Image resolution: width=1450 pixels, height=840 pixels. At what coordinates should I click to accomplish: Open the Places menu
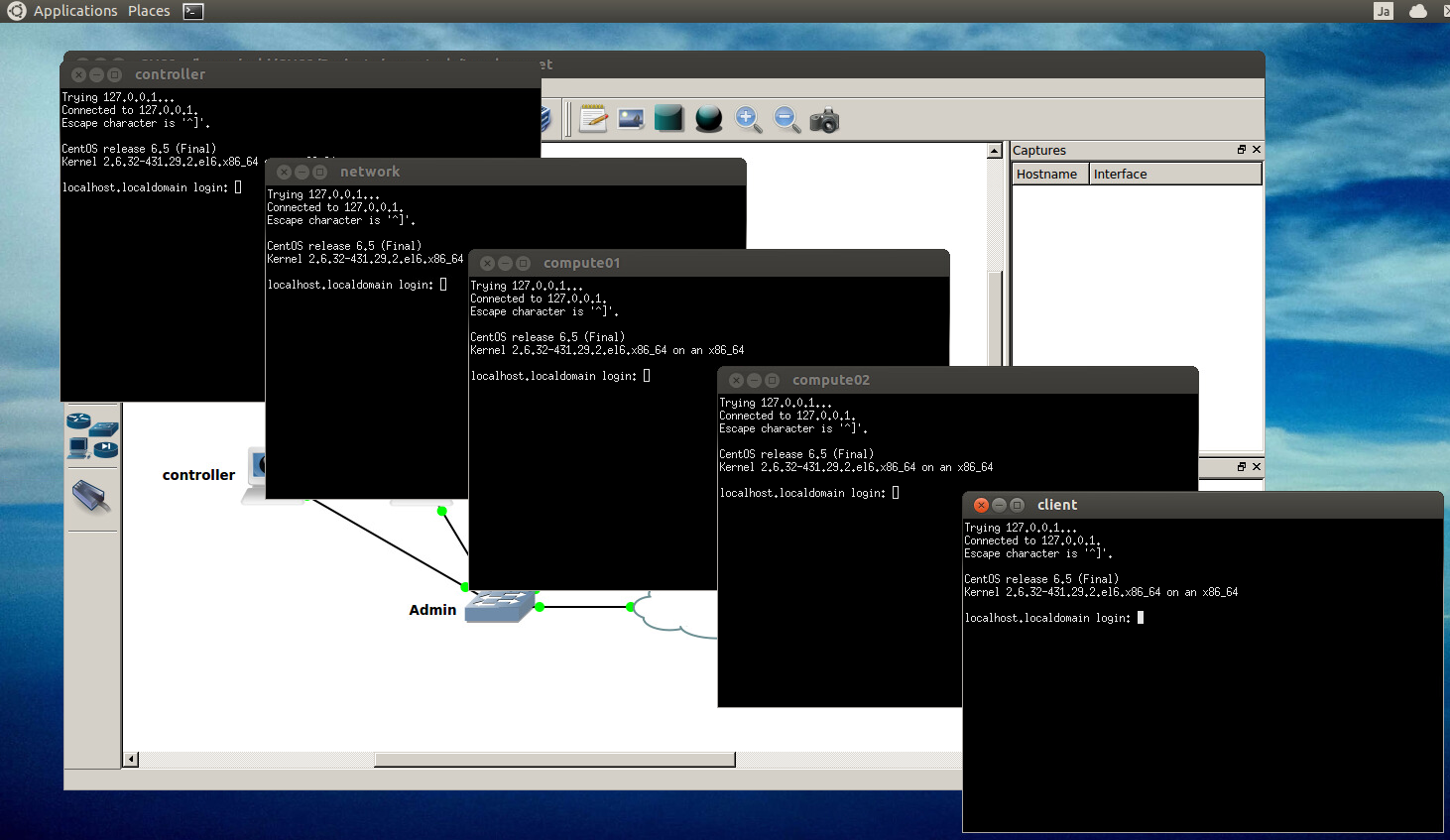click(x=148, y=11)
